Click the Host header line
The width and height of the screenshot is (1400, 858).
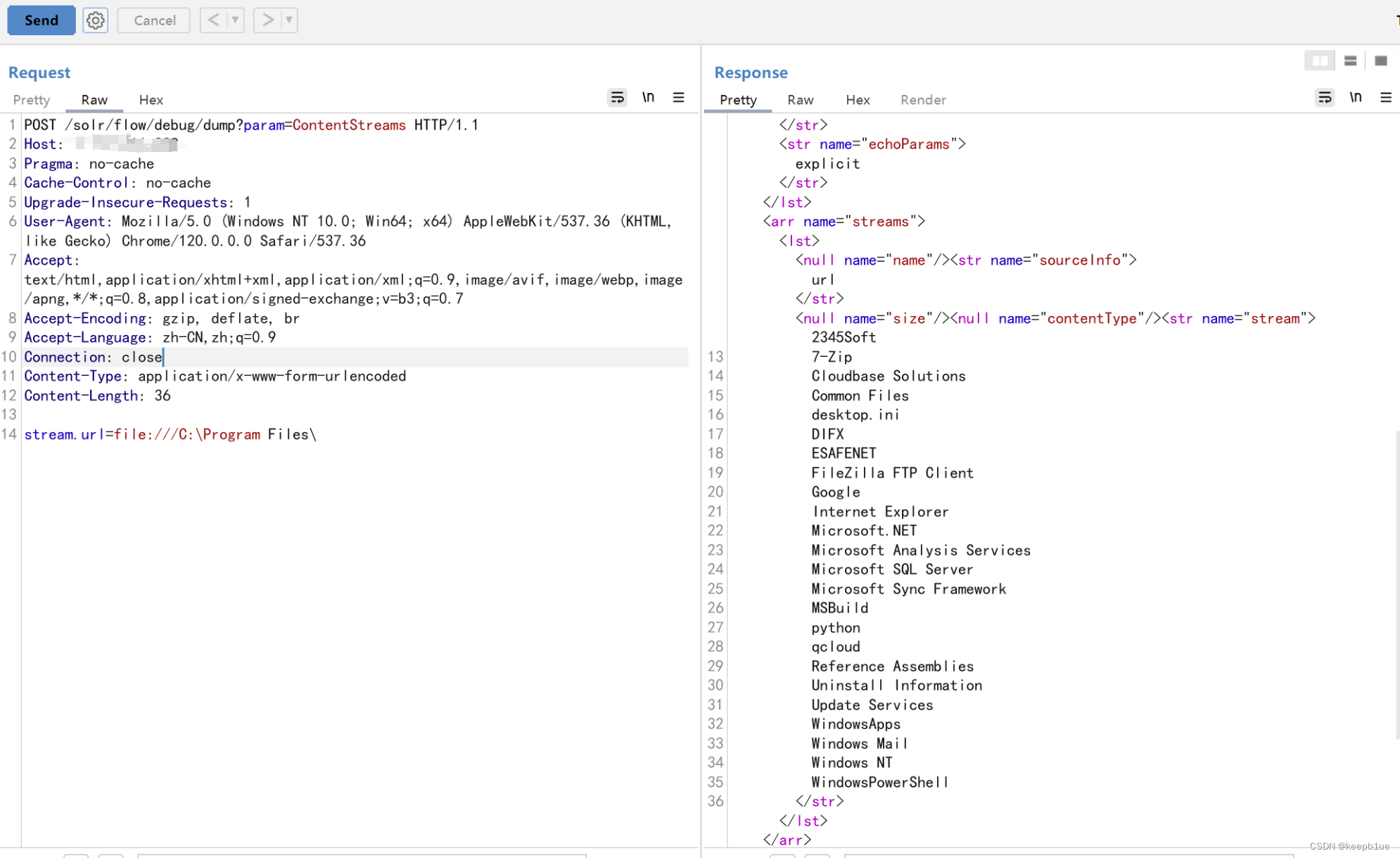pos(103,144)
